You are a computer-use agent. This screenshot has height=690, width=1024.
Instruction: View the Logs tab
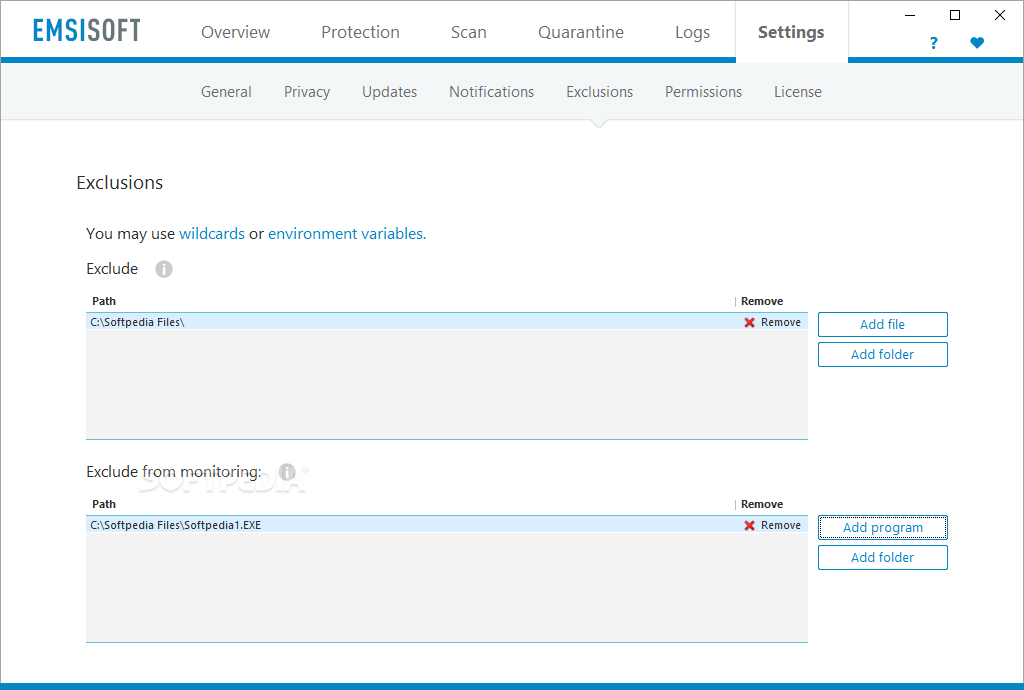point(692,32)
